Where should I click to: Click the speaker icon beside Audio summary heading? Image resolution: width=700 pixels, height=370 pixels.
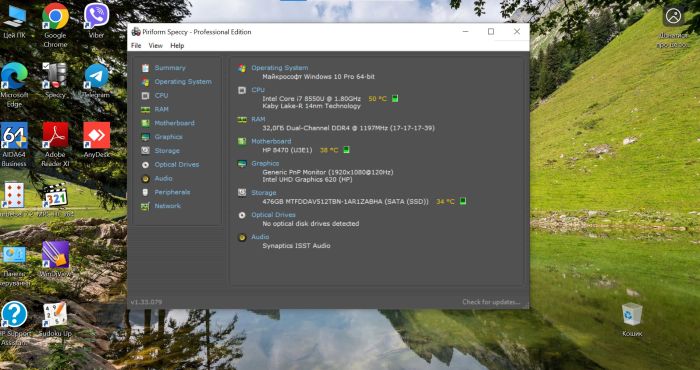pos(242,237)
